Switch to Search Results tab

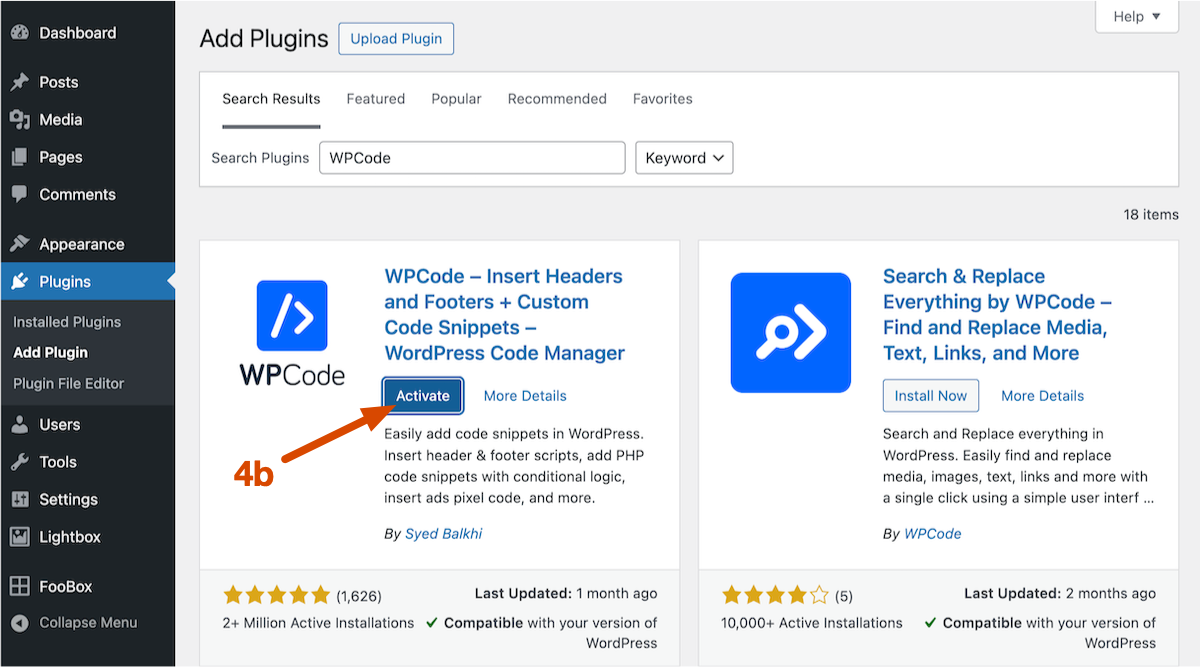pyautogui.click(x=271, y=99)
